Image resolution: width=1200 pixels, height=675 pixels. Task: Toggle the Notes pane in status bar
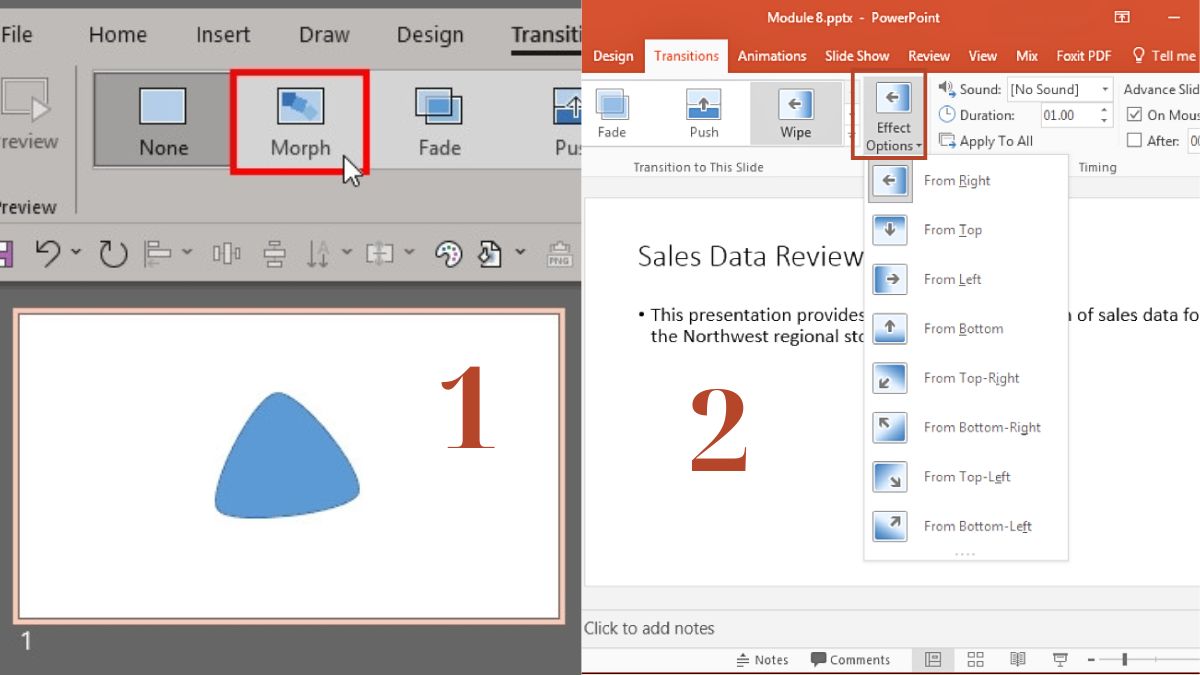762,660
